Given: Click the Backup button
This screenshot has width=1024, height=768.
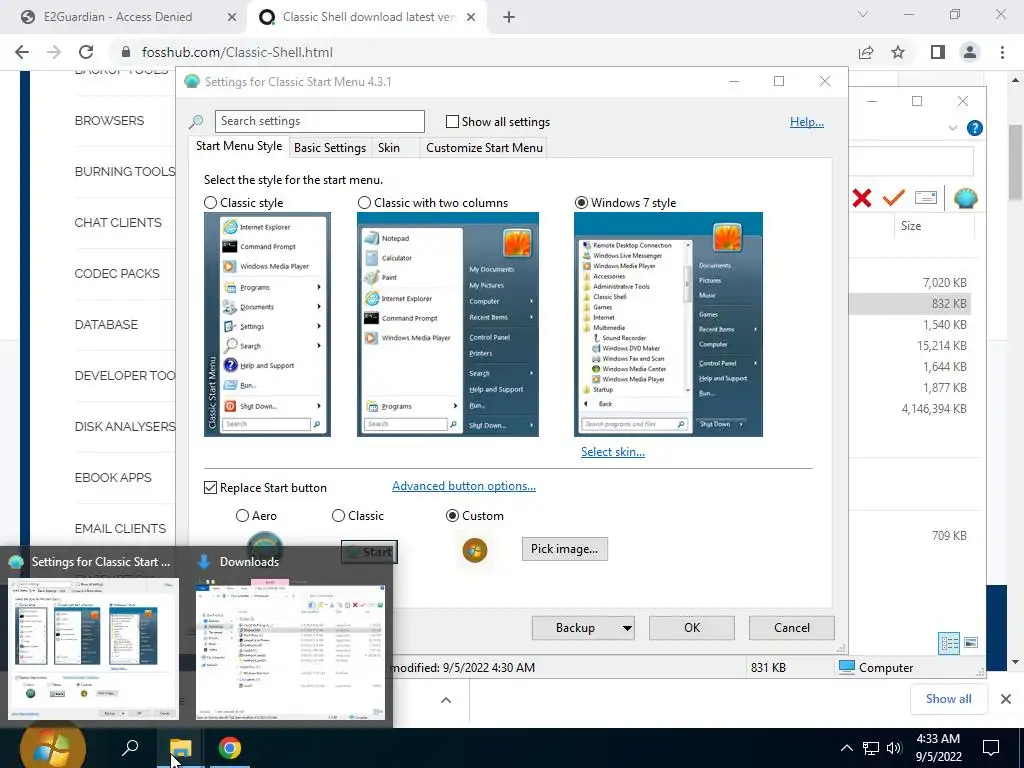Looking at the screenshot, I should pyautogui.click(x=575, y=628).
